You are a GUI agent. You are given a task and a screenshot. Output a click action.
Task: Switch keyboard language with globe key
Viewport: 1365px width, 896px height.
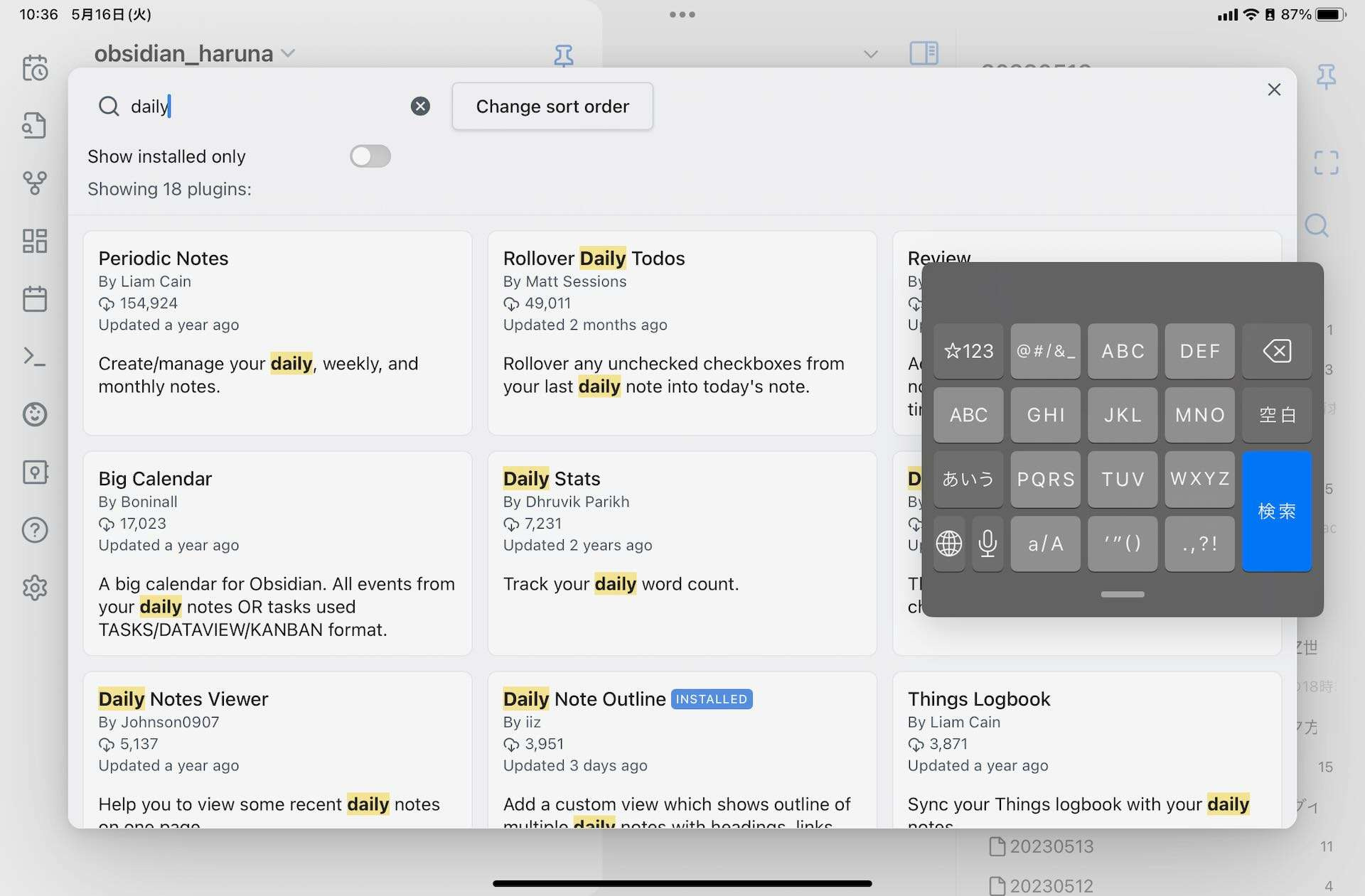(948, 544)
